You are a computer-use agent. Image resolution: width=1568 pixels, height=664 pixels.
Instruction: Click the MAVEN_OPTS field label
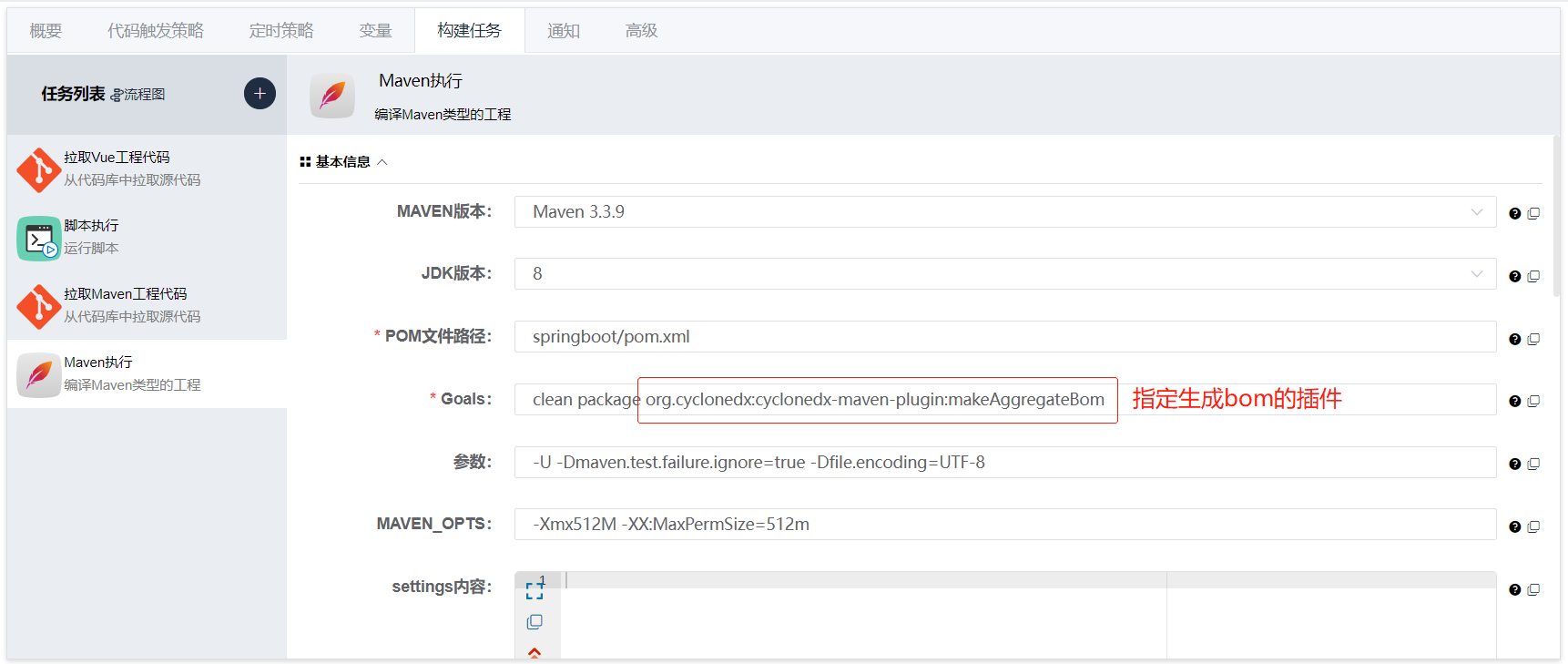434,524
